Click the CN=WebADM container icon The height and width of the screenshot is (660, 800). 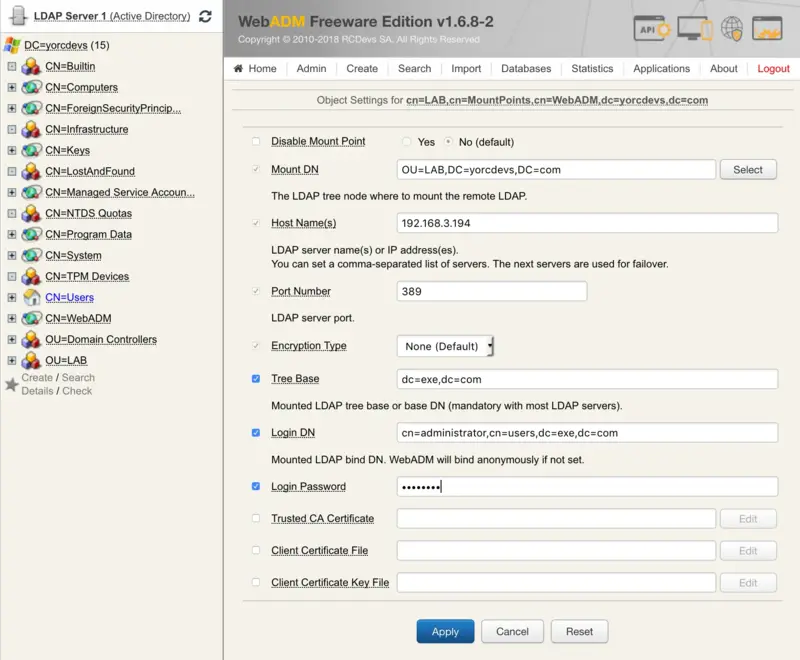[32, 318]
